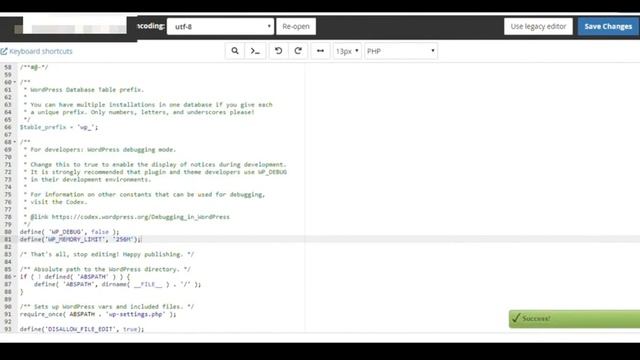Click the codex.wordpress.org debugging link text
The image size is (640, 360).
point(141,217)
